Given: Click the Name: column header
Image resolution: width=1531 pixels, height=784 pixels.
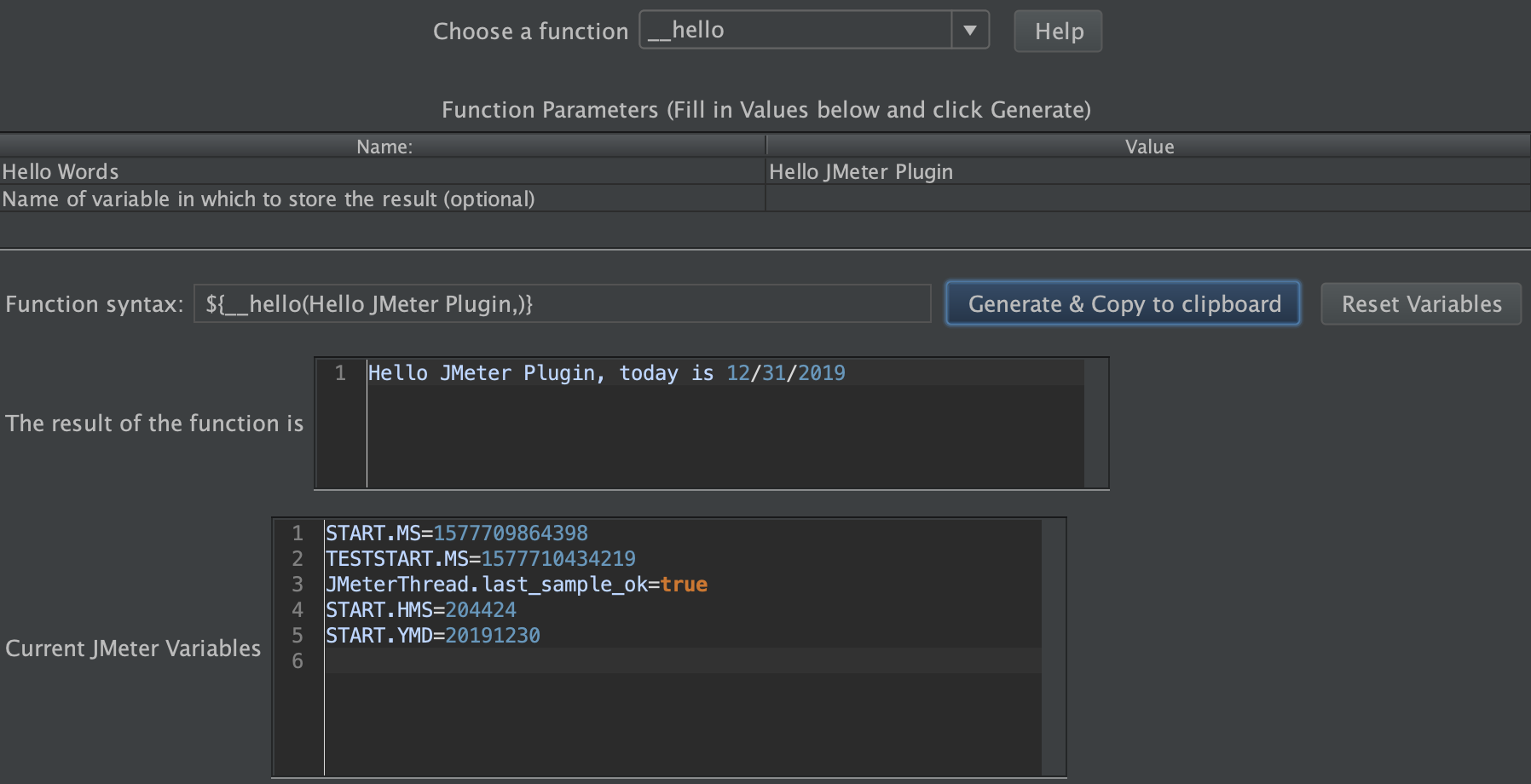Looking at the screenshot, I should [384, 147].
